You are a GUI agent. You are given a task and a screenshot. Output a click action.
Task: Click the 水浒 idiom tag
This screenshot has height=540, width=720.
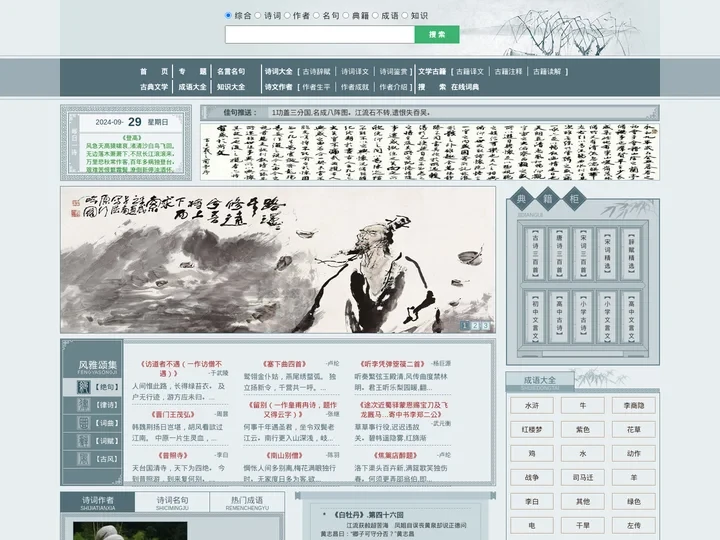tap(532, 405)
